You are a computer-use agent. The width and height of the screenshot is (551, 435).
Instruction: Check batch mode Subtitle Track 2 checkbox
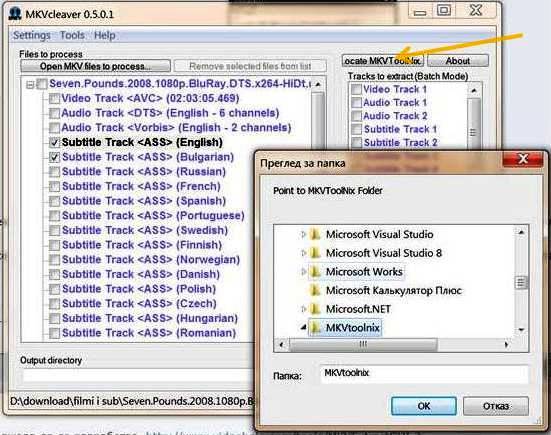point(356,143)
